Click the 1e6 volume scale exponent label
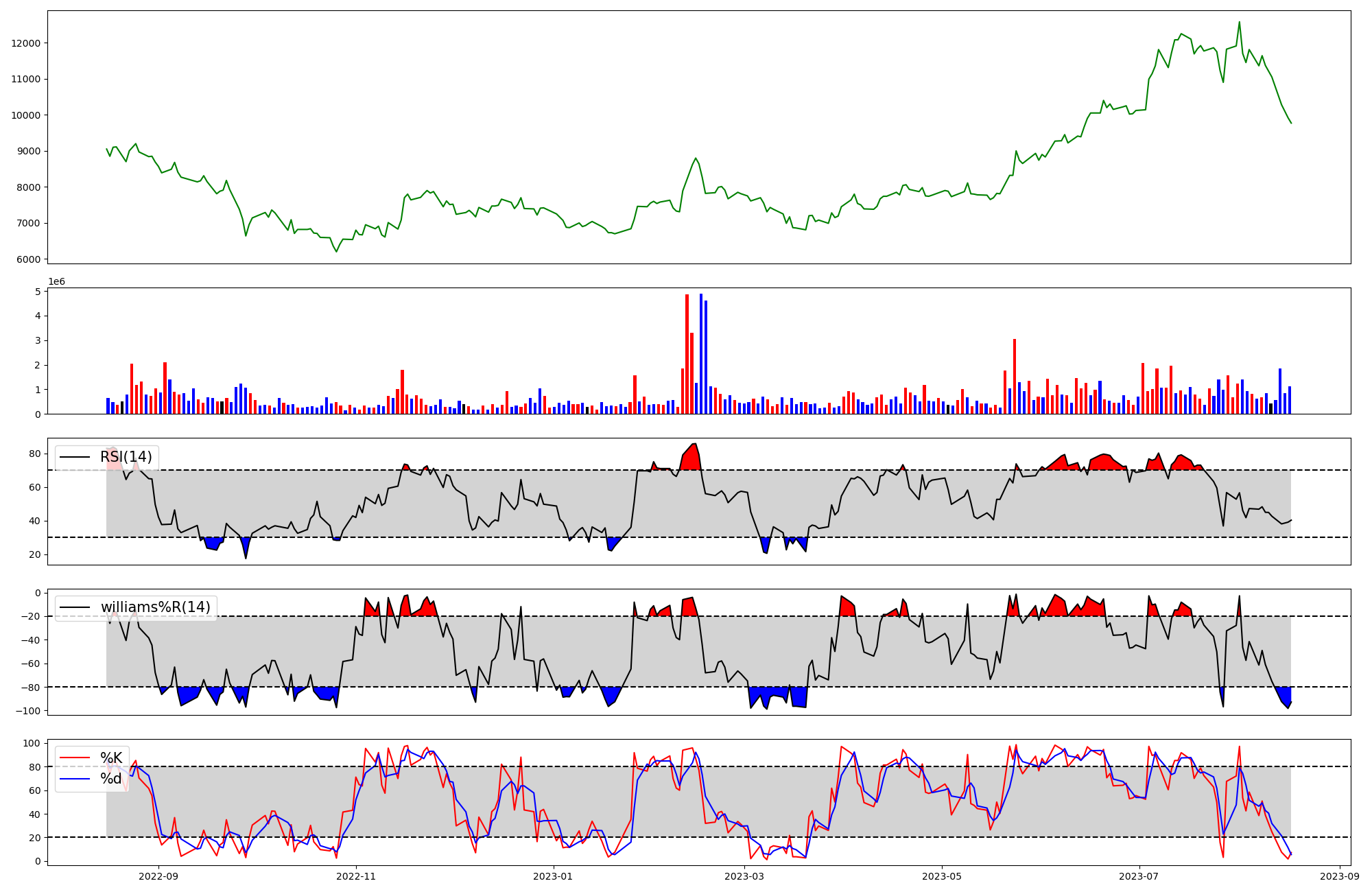The height and width of the screenshot is (892, 1372). tap(56, 282)
